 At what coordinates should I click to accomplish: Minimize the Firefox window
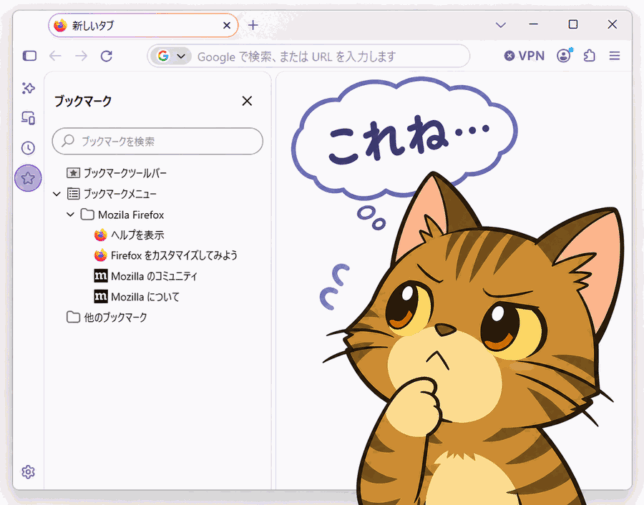[x=534, y=24]
